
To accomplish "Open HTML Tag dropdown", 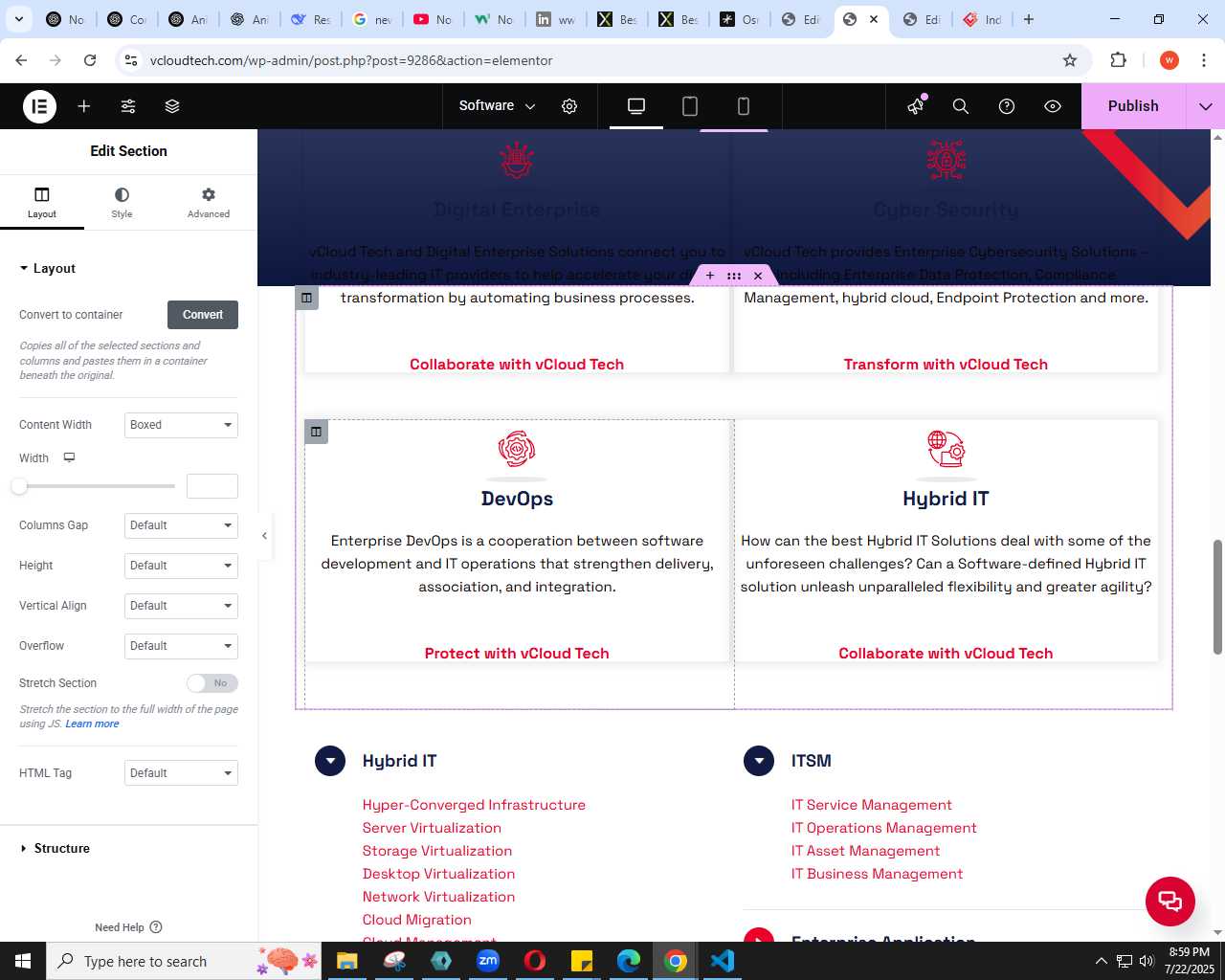I will pyautogui.click(x=181, y=773).
